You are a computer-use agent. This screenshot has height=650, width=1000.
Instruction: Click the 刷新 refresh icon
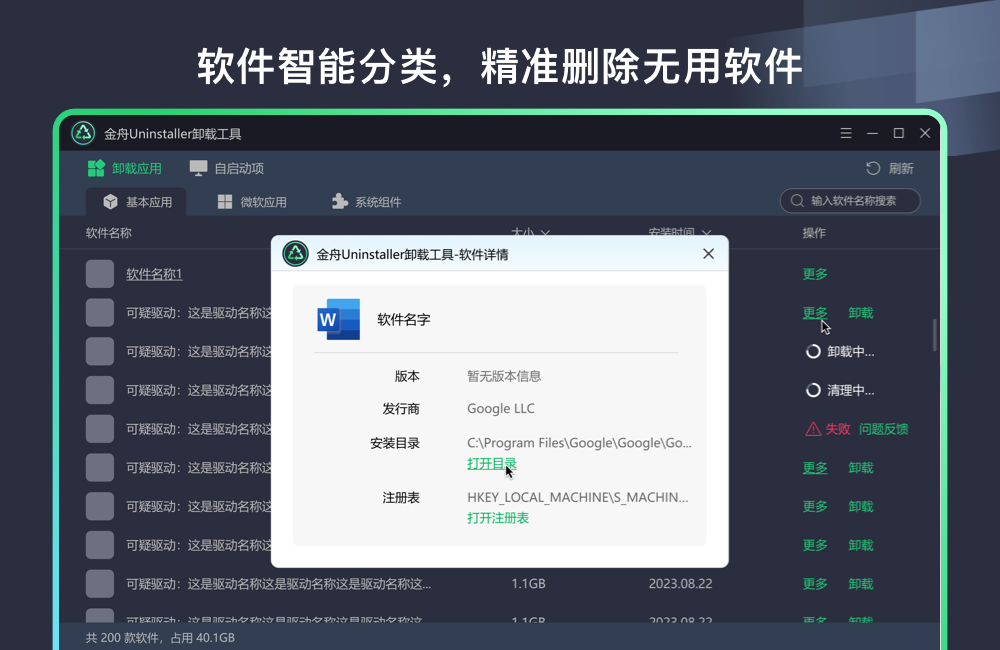(x=873, y=168)
